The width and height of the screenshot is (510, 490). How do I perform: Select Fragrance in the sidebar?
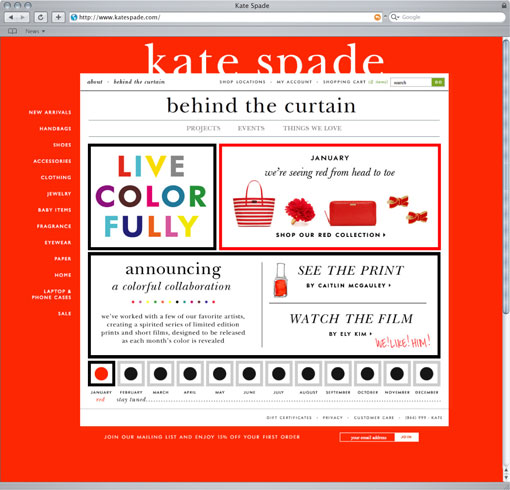tap(54, 226)
